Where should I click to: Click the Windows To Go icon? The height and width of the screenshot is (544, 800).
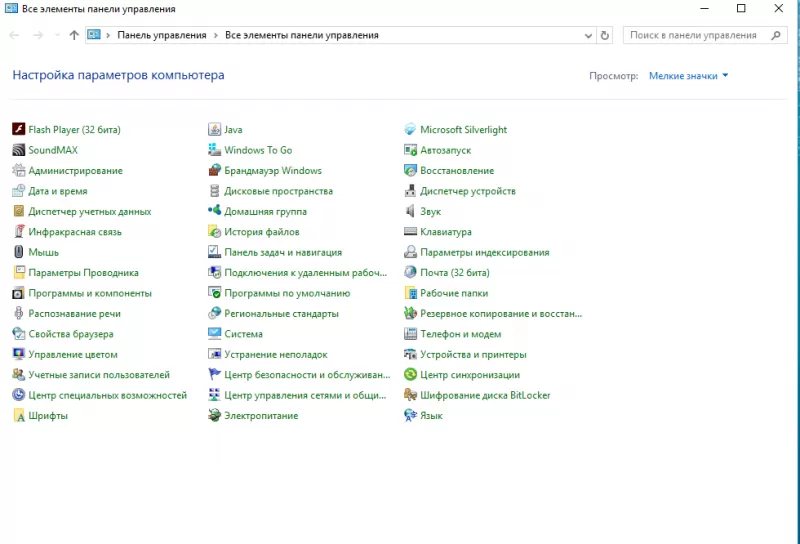click(214, 150)
